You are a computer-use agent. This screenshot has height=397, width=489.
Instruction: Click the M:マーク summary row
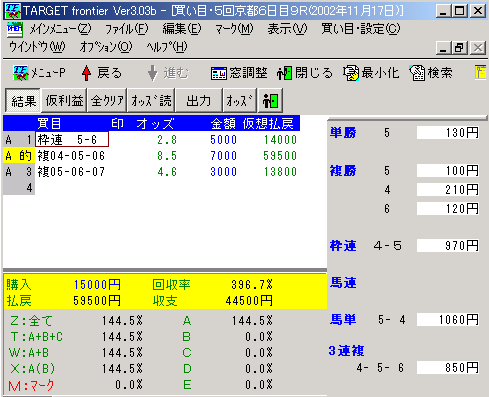[x=76, y=385]
